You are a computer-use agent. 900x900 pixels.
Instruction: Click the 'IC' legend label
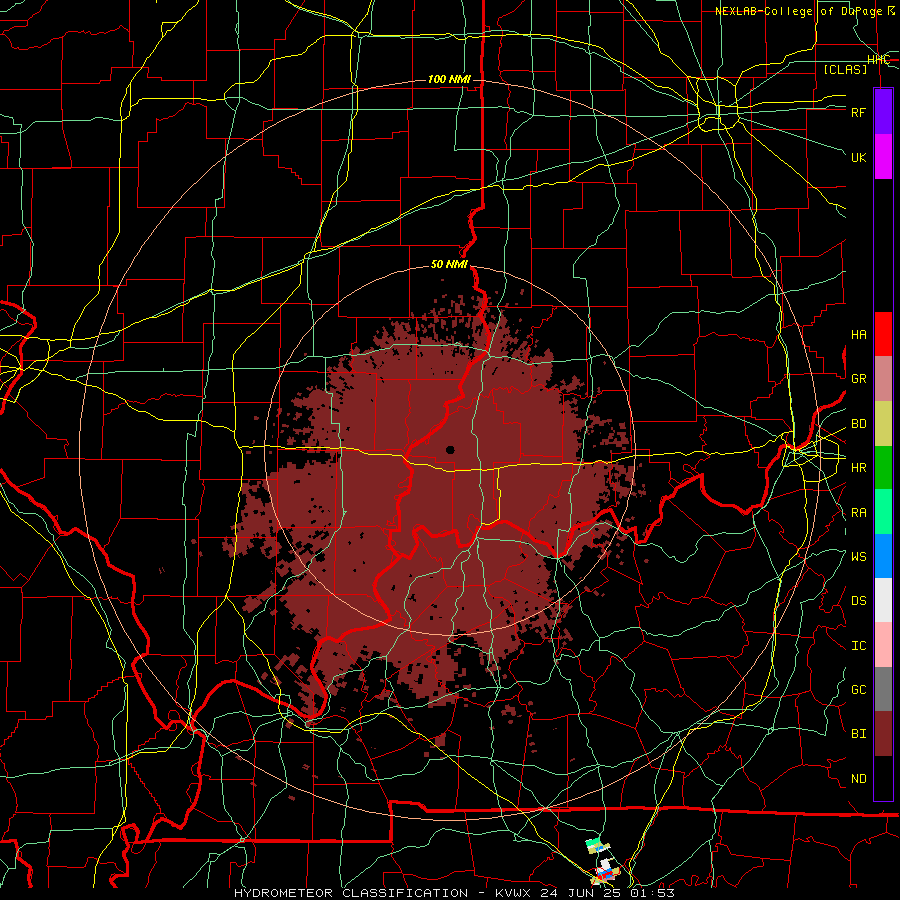coord(858,646)
